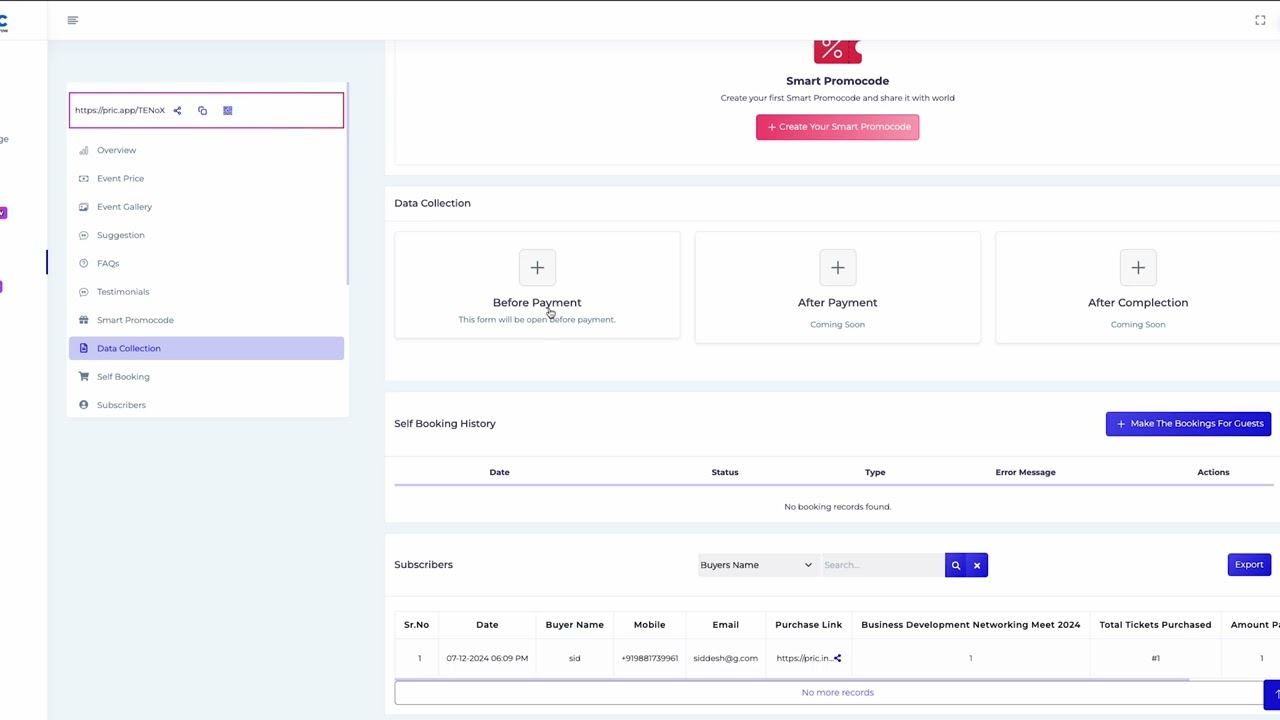The width and height of the screenshot is (1280, 720).
Task: Focus the subscribers Search field
Action: (x=882, y=565)
